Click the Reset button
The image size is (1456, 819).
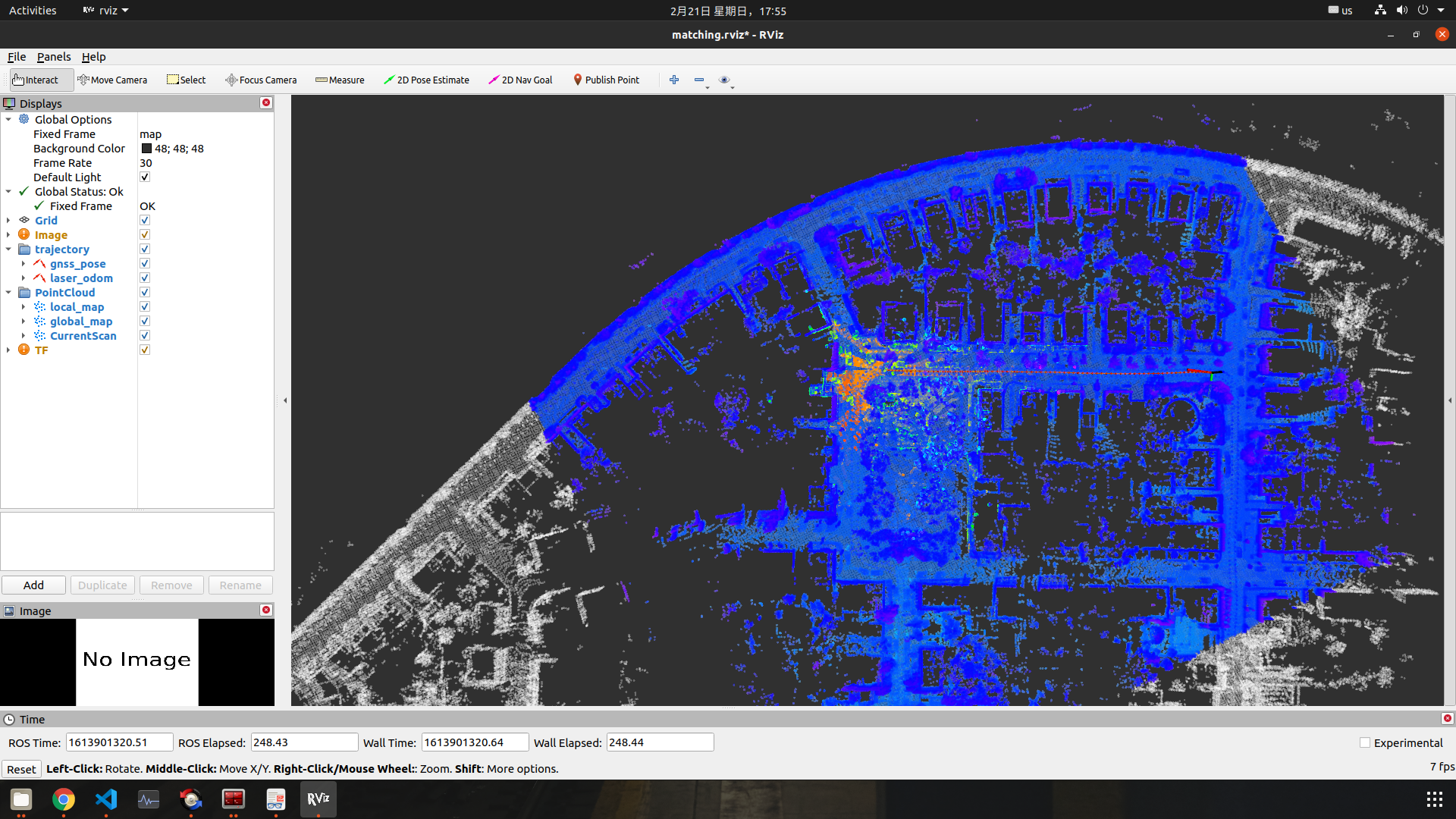21,769
